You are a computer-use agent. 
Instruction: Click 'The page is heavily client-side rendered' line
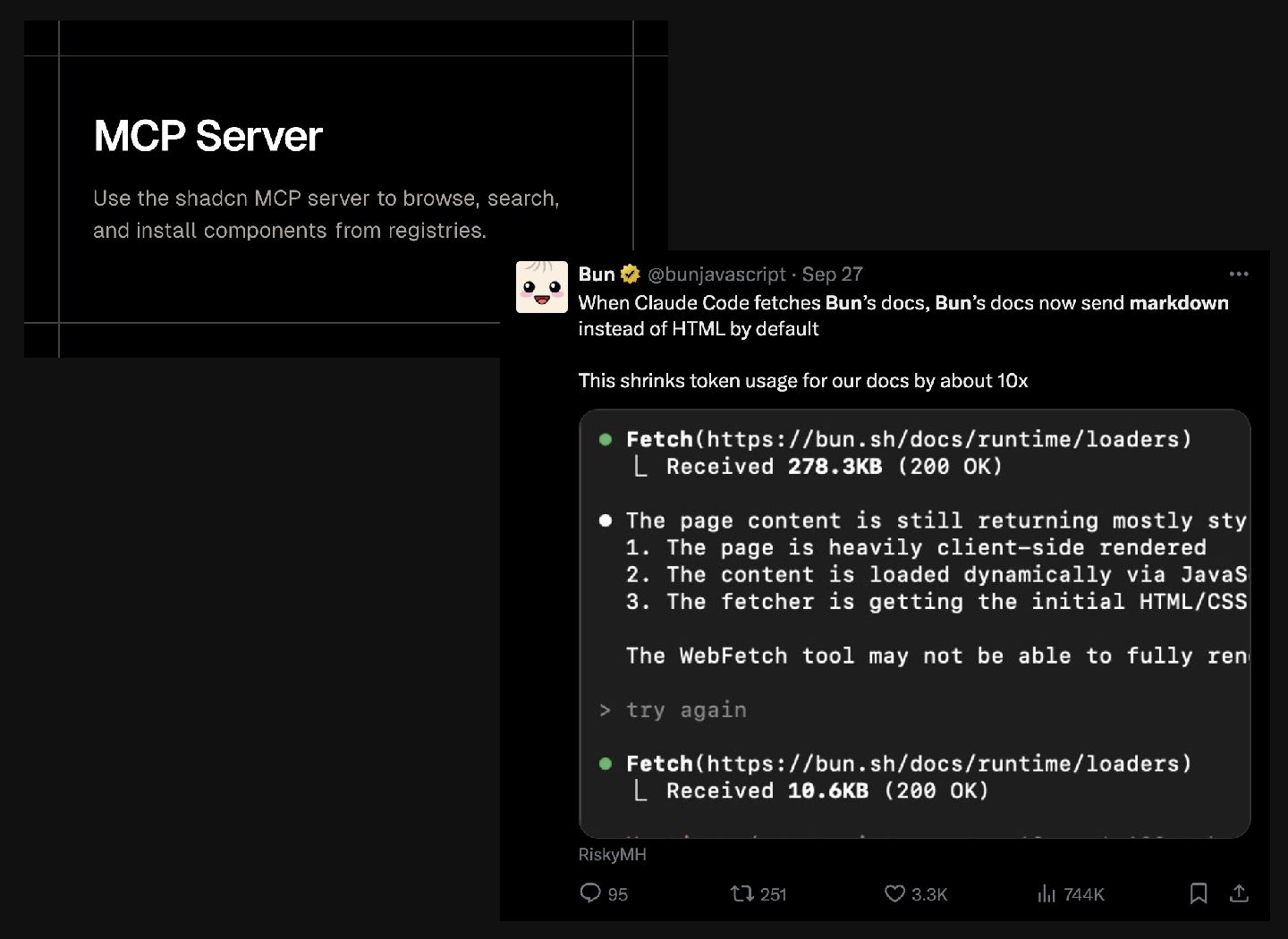click(916, 547)
